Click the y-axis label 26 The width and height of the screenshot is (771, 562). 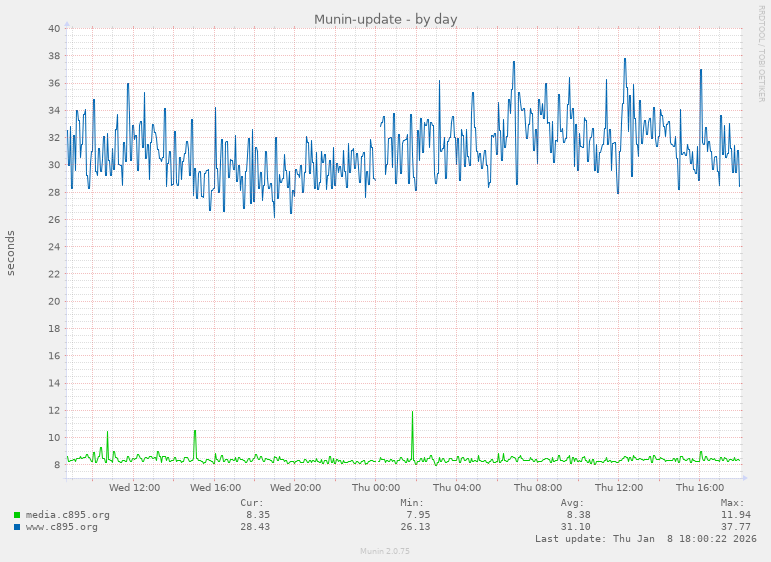coord(54,220)
